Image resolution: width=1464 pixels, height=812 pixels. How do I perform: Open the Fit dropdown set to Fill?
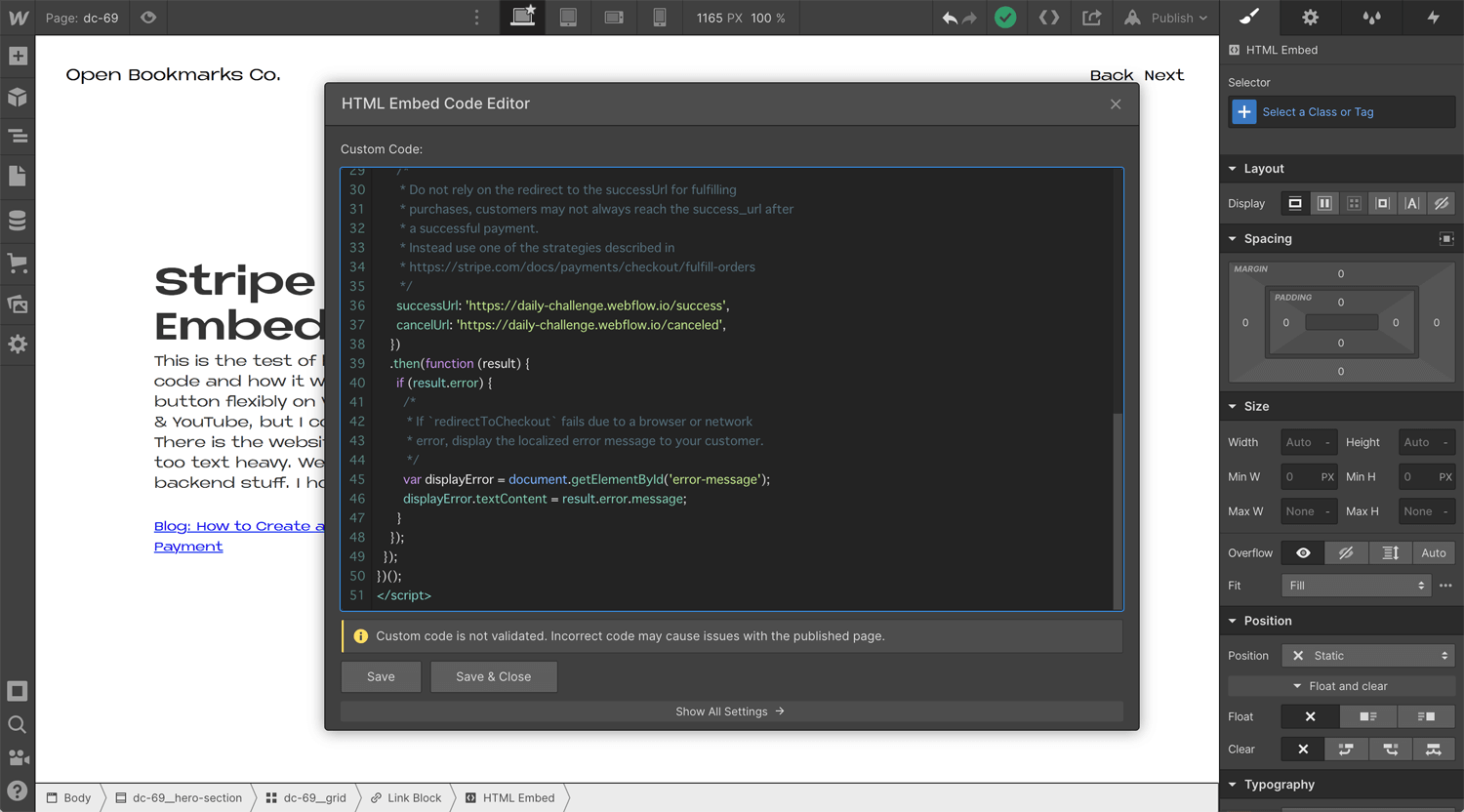[1356, 586]
